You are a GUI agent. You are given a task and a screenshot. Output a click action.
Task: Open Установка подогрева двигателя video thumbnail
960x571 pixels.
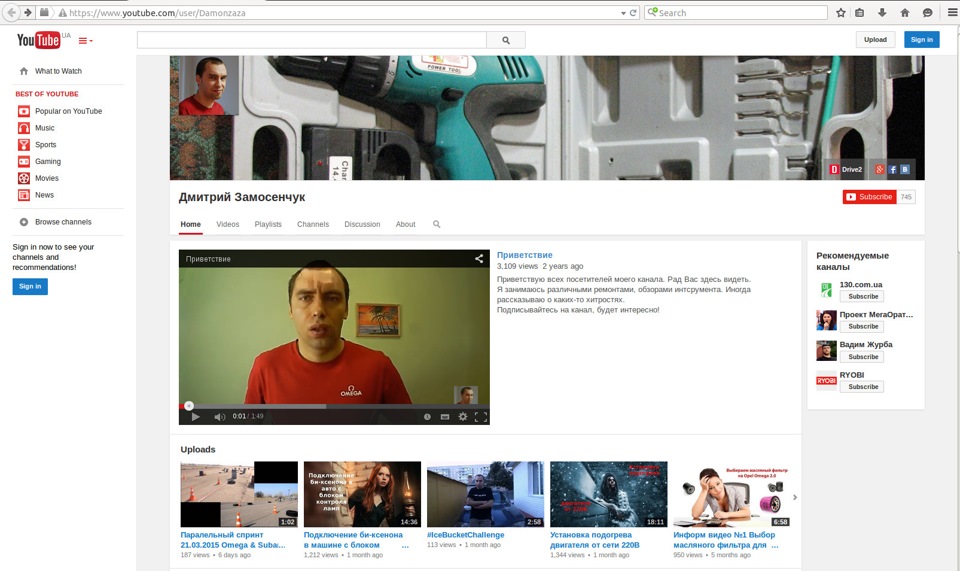pyautogui.click(x=609, y=494)
